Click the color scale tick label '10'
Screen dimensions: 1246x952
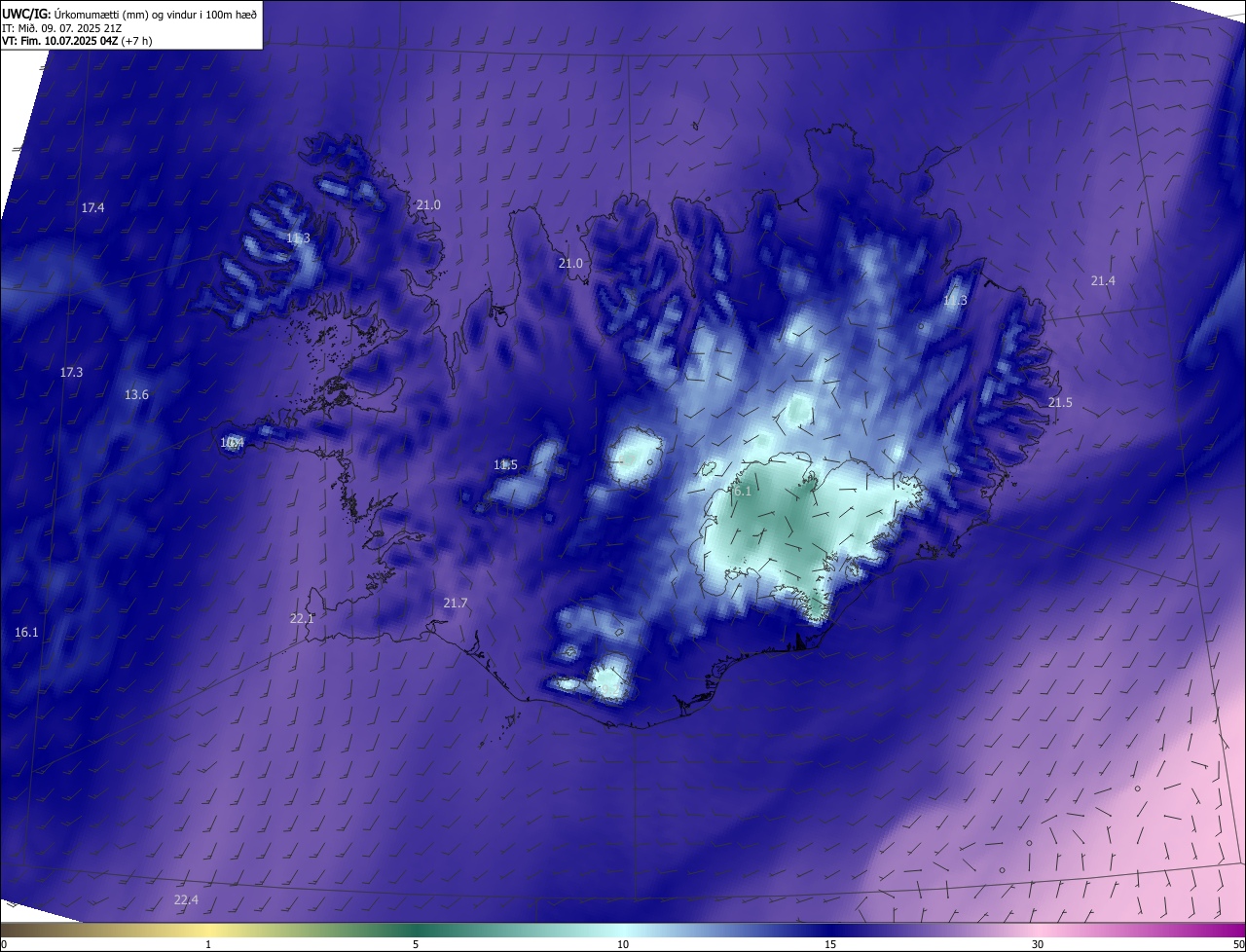tap(623, 944)
